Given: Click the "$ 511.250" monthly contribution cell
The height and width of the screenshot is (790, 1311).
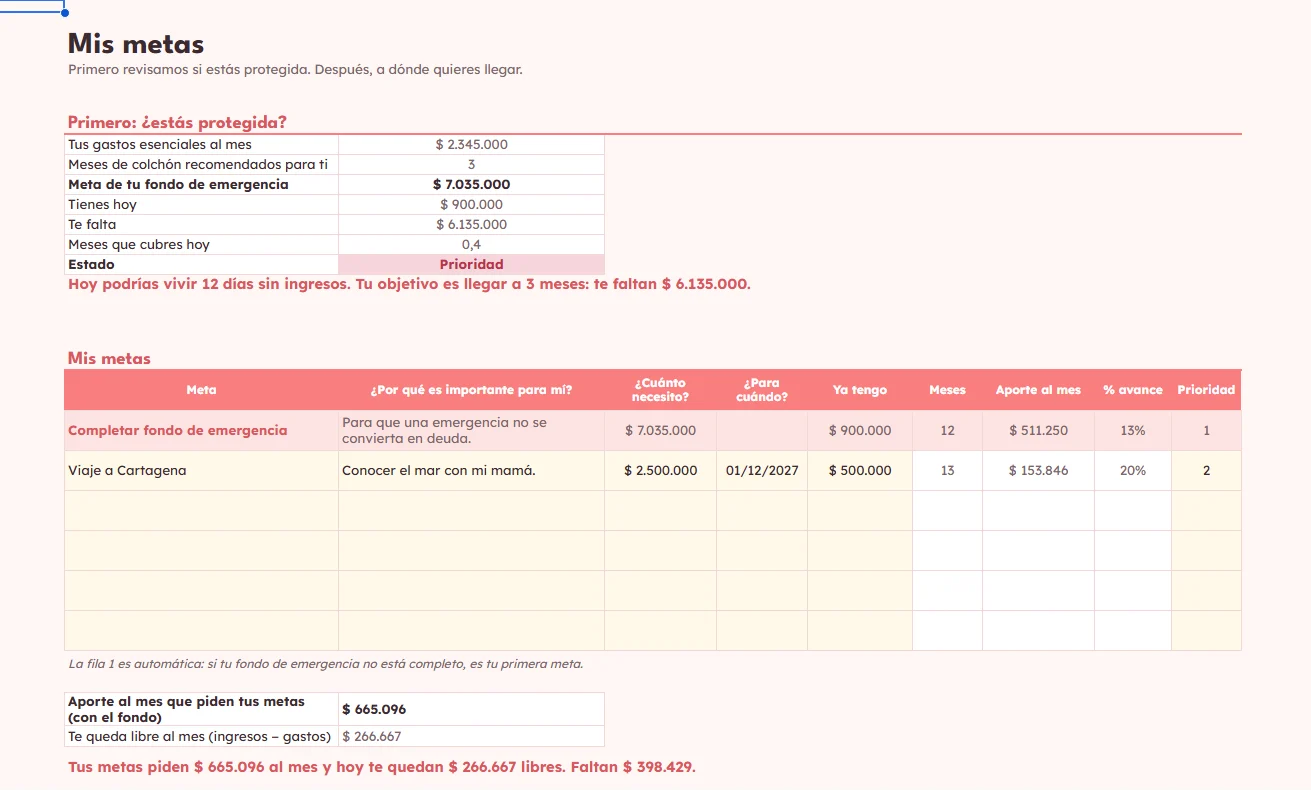Looking at the screenshot, I should pyautogui.click(x=1039, y=431).
